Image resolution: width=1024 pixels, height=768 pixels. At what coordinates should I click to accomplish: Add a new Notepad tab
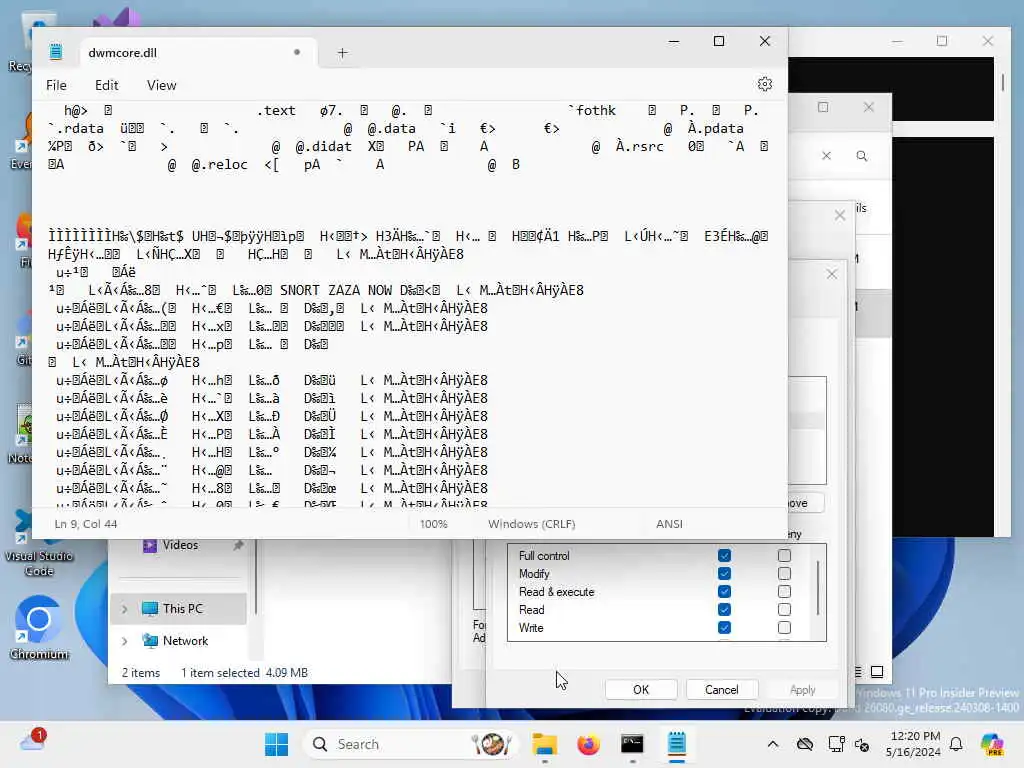click(342, 53)
